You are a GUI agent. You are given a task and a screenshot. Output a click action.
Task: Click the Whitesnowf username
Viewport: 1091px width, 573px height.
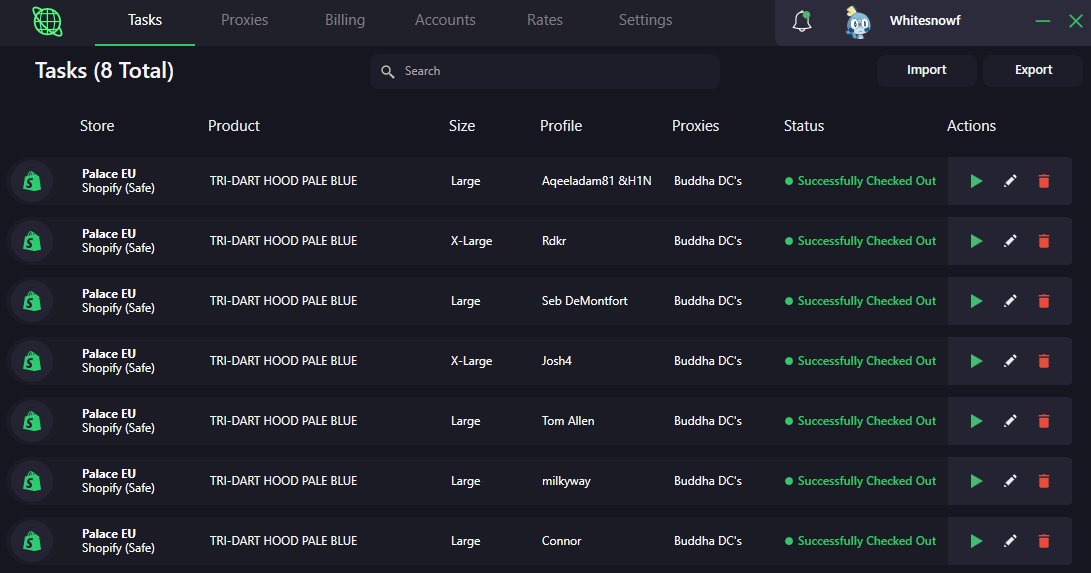[925, 21]
